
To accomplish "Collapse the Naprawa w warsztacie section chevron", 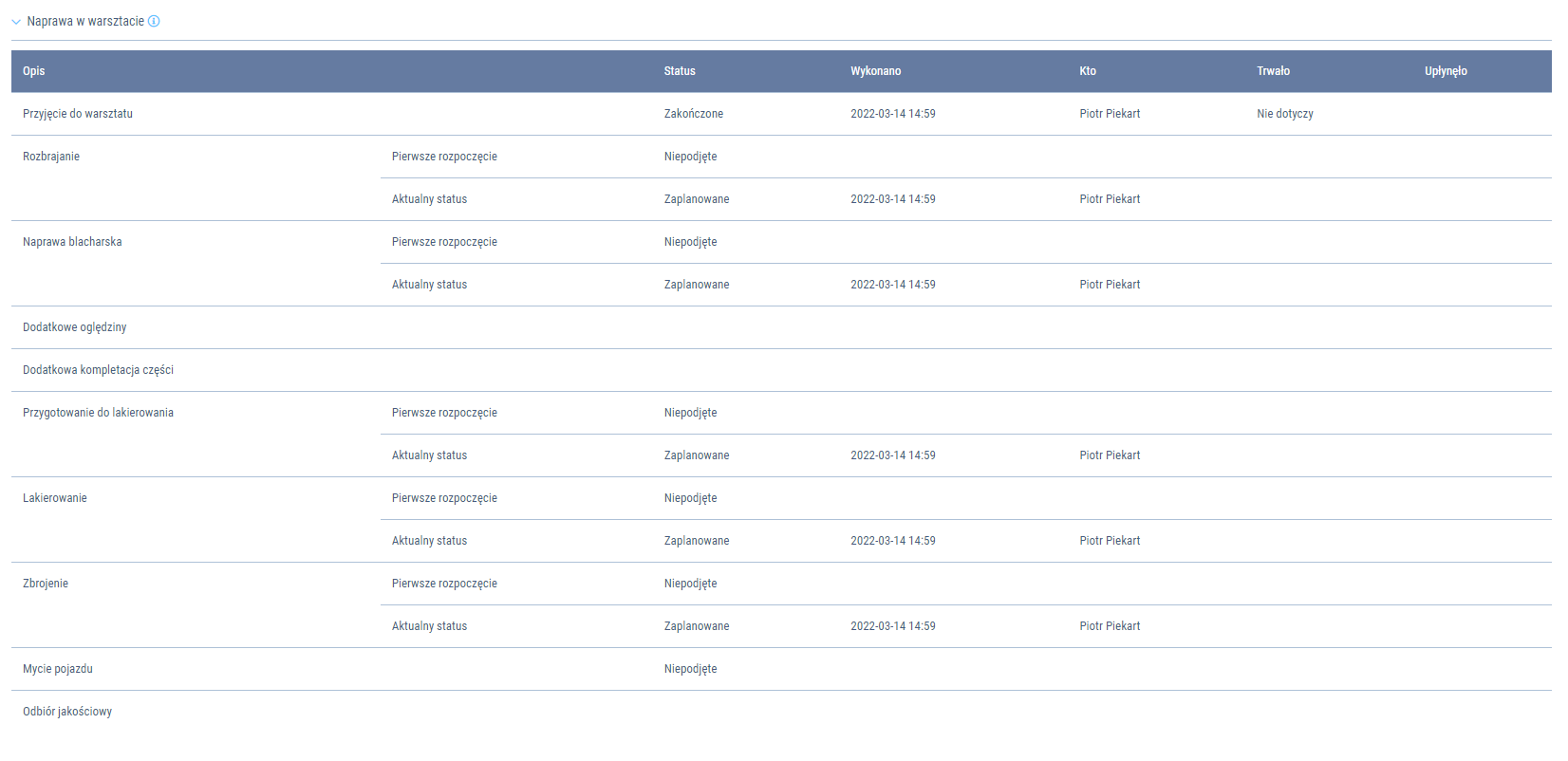I will coord(16,22).
